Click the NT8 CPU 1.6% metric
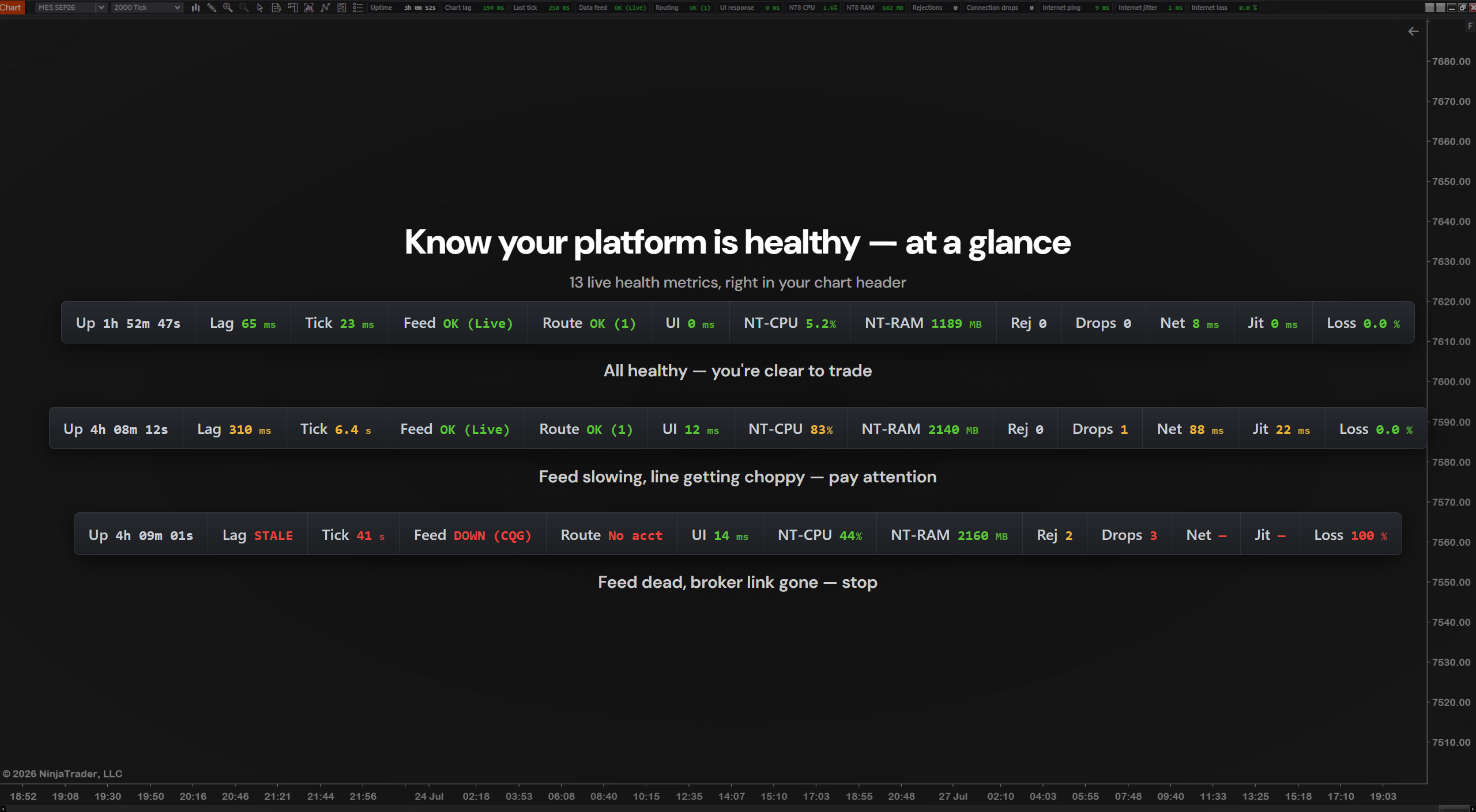Viewport: 1476px width, 812px height. tap(813, 7)
